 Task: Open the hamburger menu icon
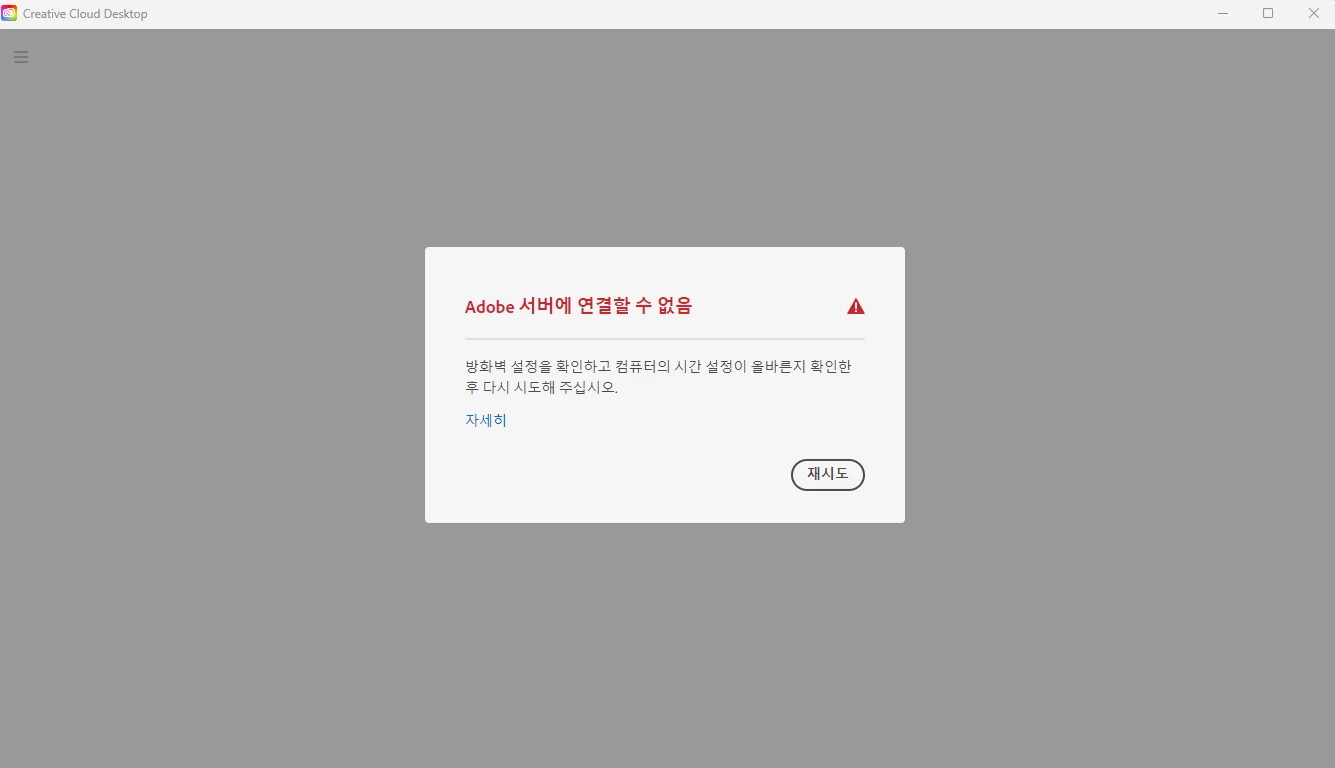pos(21,57)
